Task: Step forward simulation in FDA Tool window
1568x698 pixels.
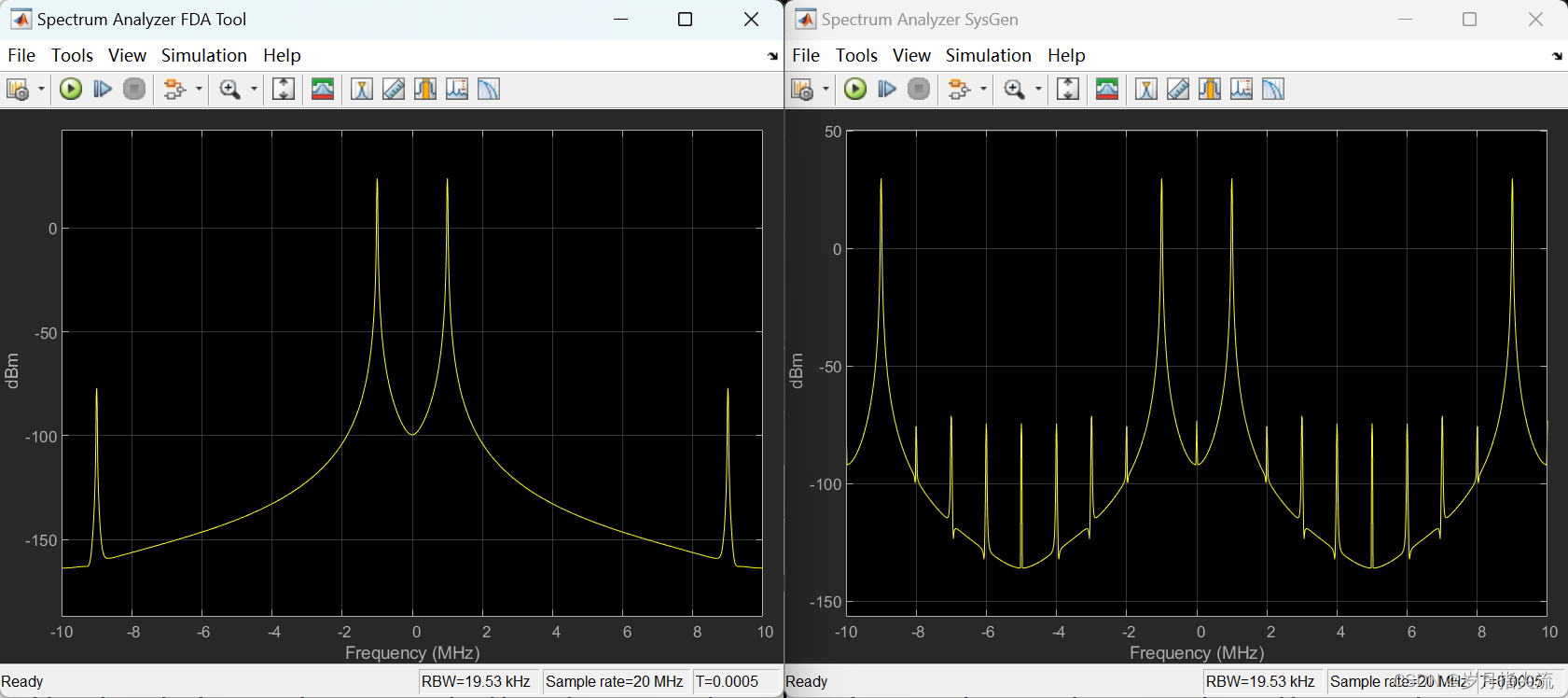Action: [103, 90]
